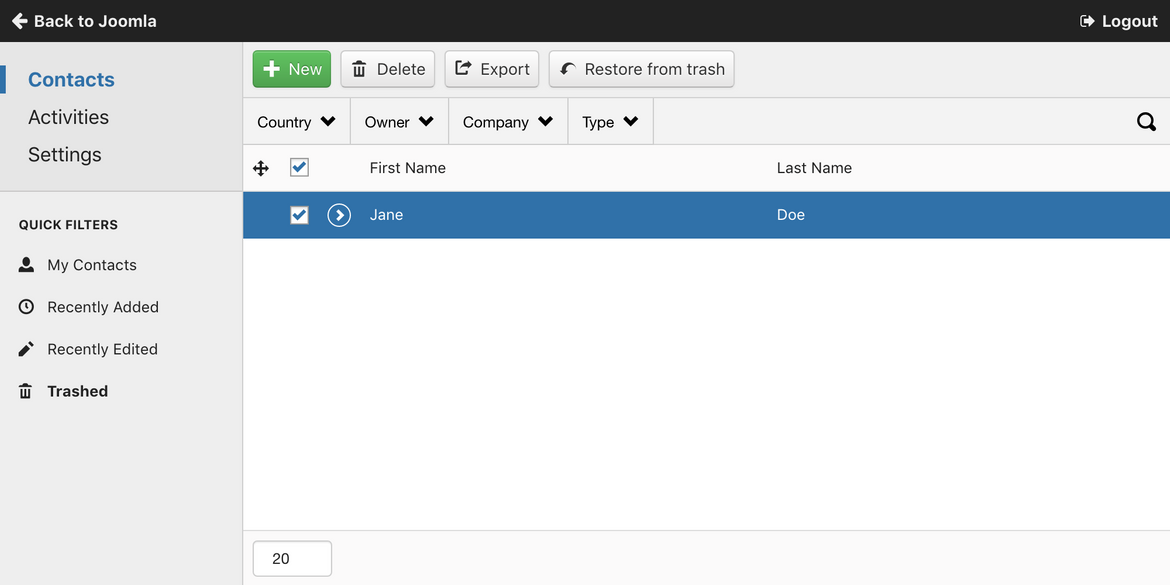The width and height of the screenshot is (1170, 585).
Task: Expand the Country filter dropdown
Action: tap(296, 122)
